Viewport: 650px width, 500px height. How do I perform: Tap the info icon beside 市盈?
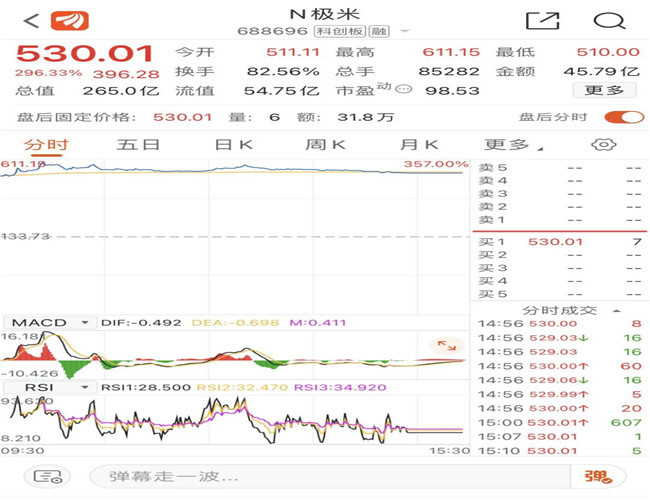click(403, 89)
